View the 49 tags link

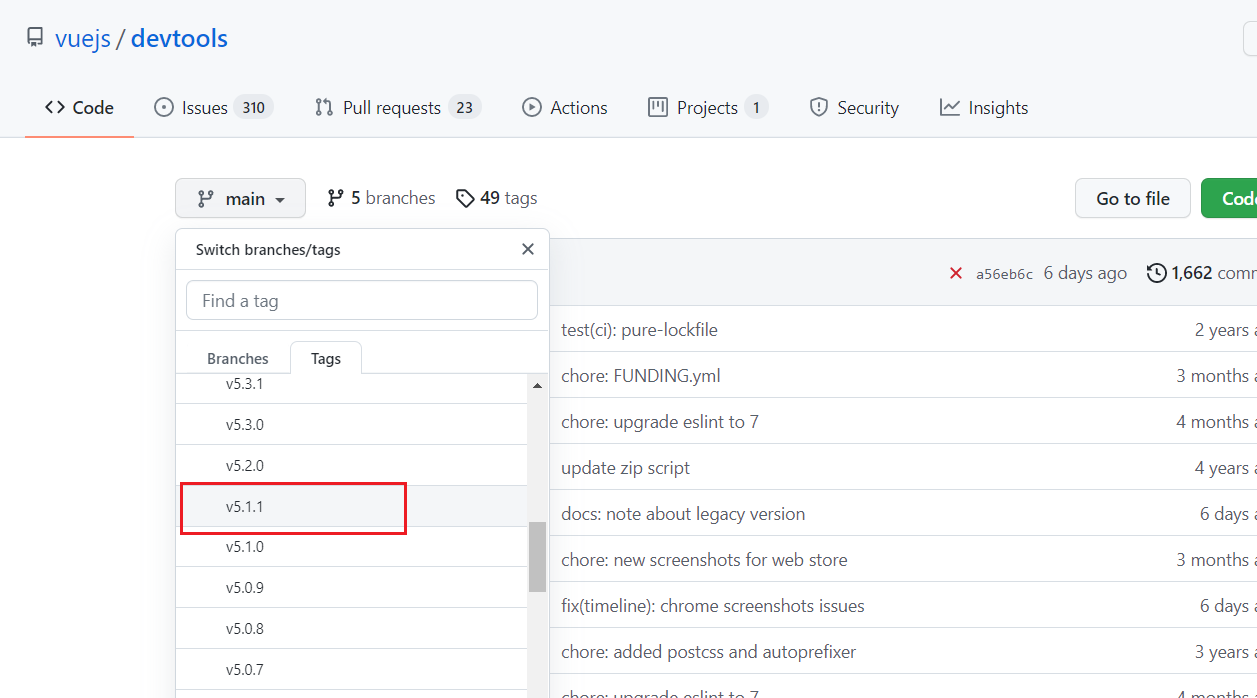pyautogui.click(x=496, y=198)
